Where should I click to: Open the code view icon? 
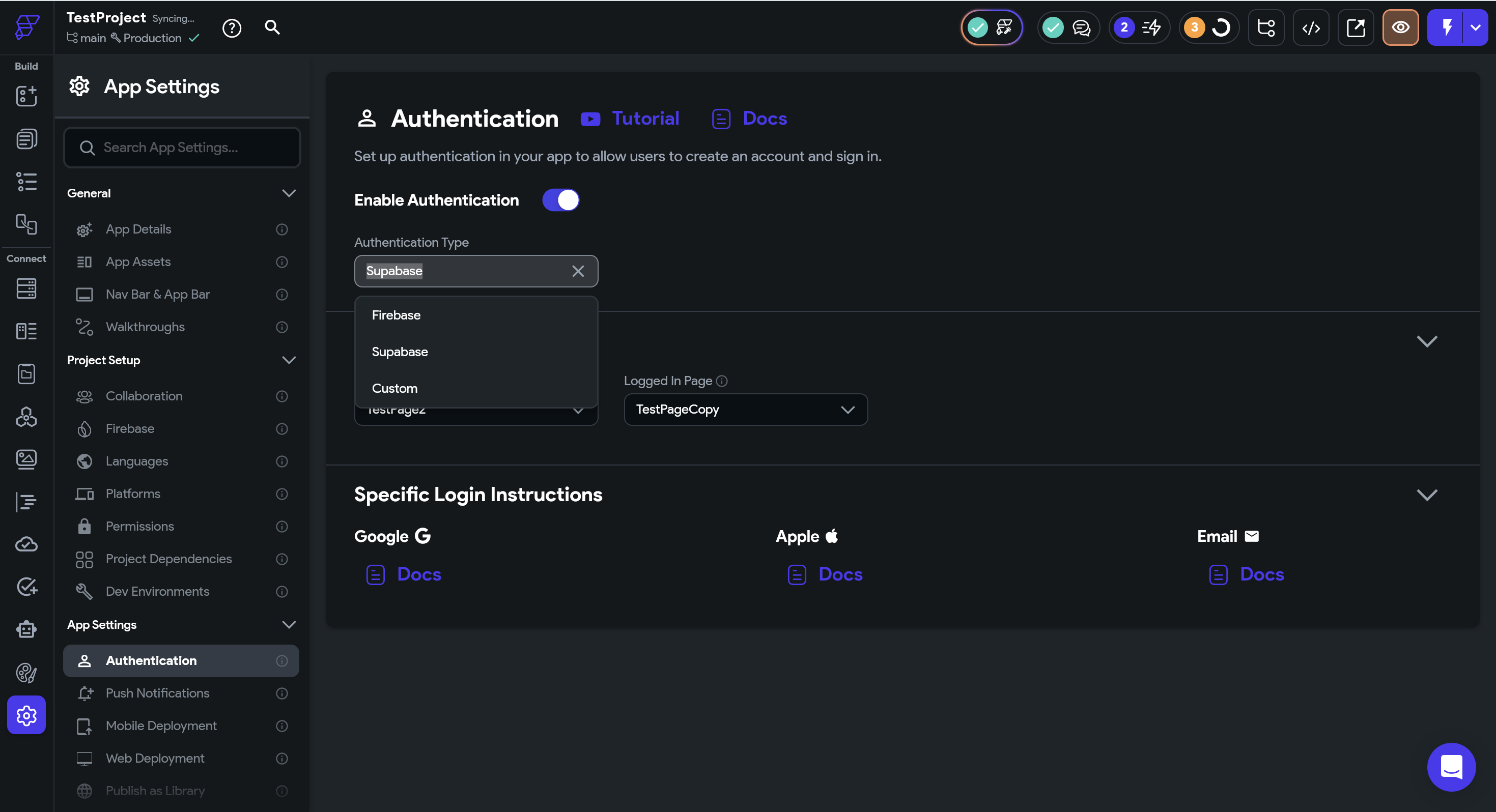point(1311,28)
